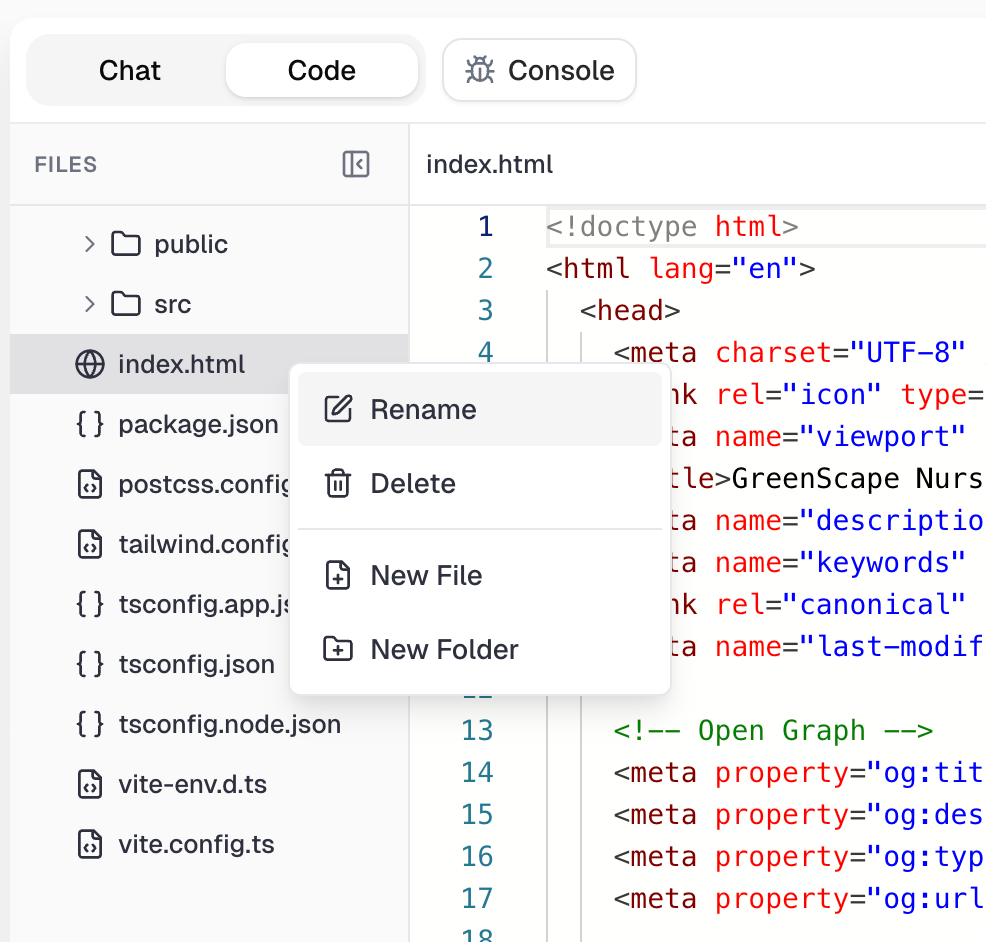Collapse the files sidebar panel
986x942 pixels.
coord(356,165)
